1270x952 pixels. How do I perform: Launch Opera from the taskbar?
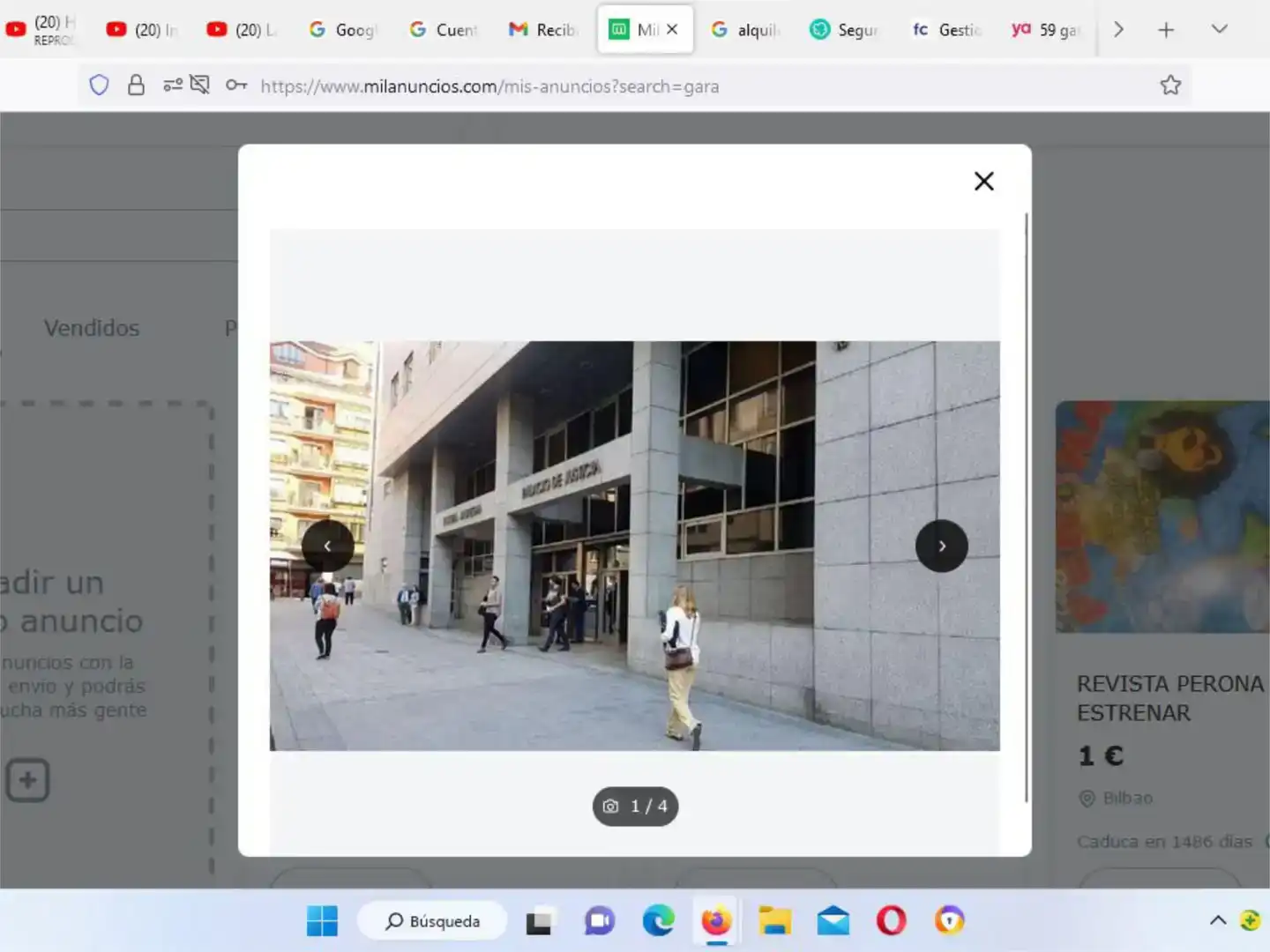(891, 921)
